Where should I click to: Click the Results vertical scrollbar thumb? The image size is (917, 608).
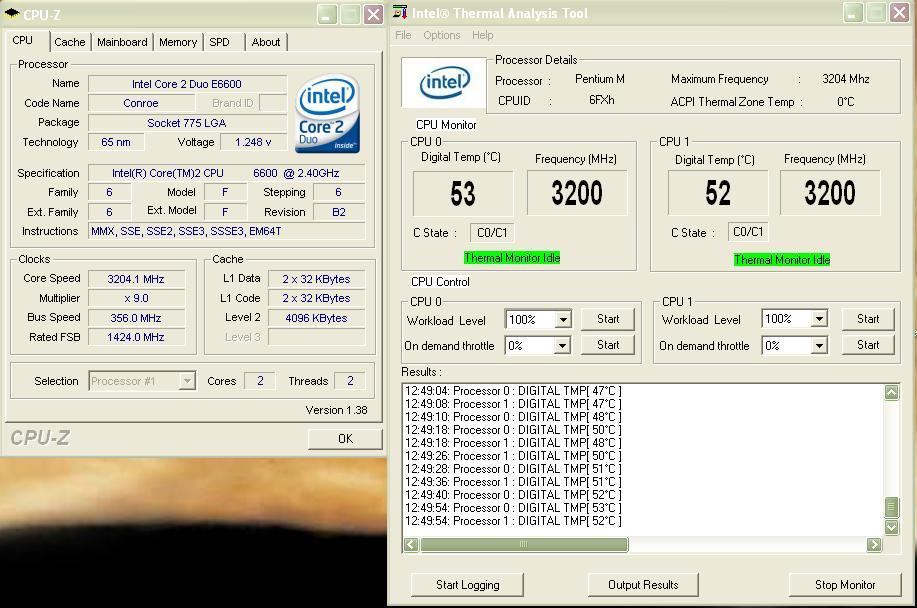(x=891, y=507)
